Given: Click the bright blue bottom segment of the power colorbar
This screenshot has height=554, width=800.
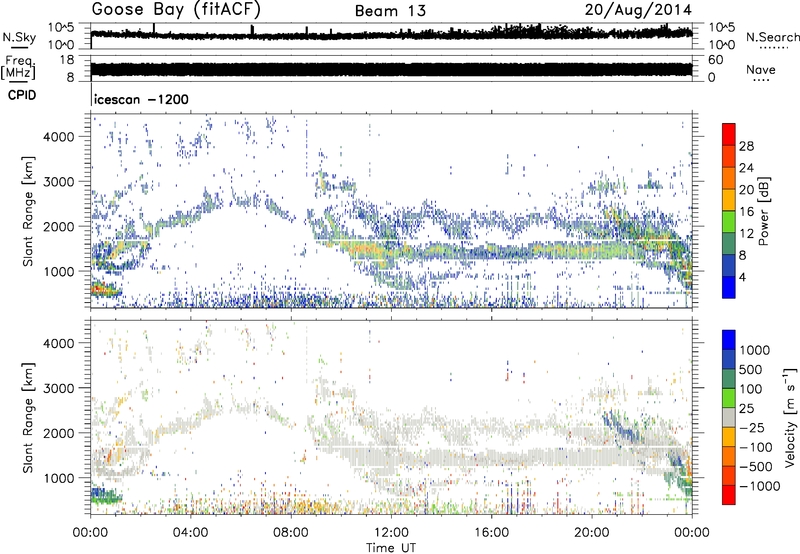Looking at the screenshot, I should 729,287.
